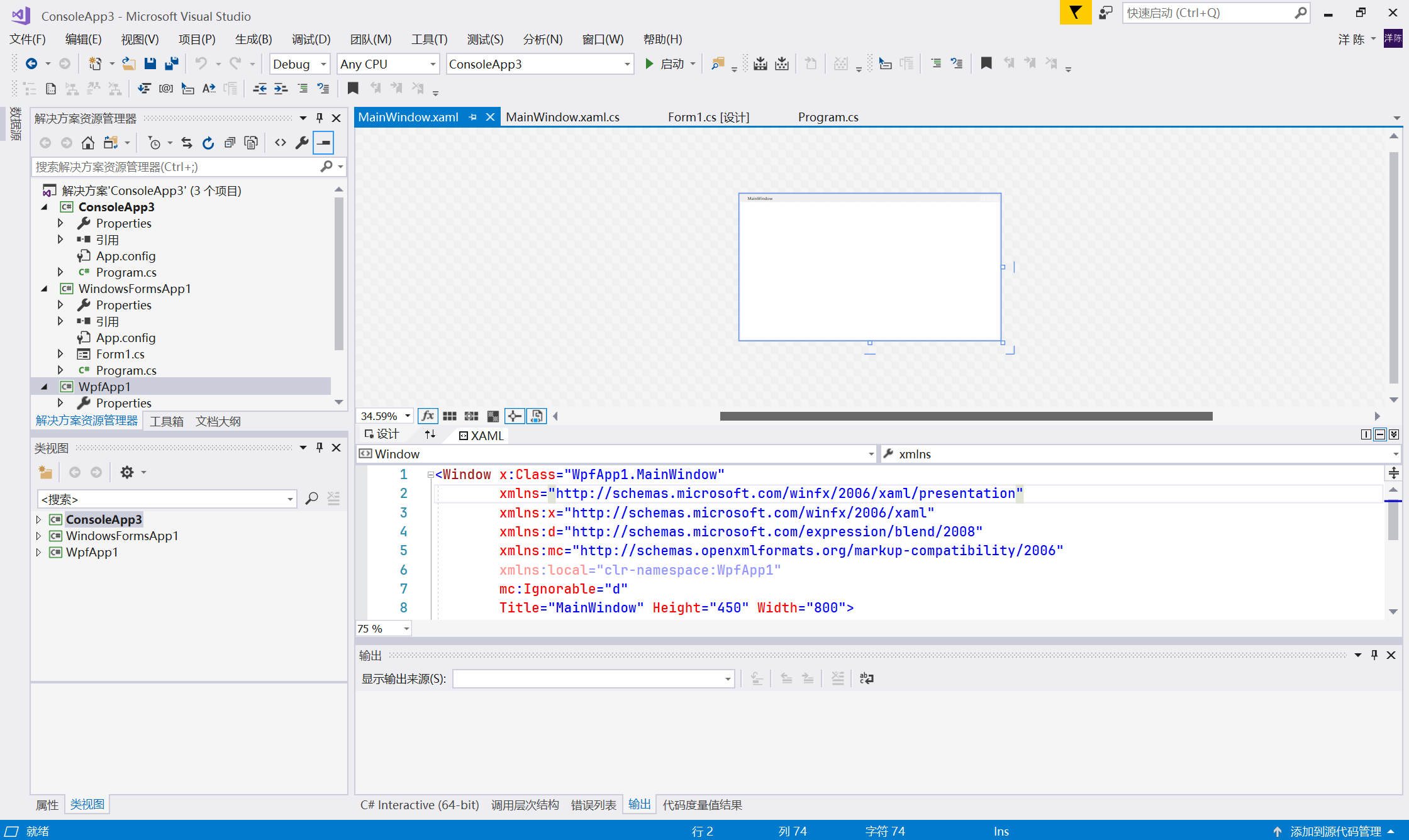Click the class view settings gear icon
Screen dimensions: 1409x840
pyautogui.click(x=127, y=472)
